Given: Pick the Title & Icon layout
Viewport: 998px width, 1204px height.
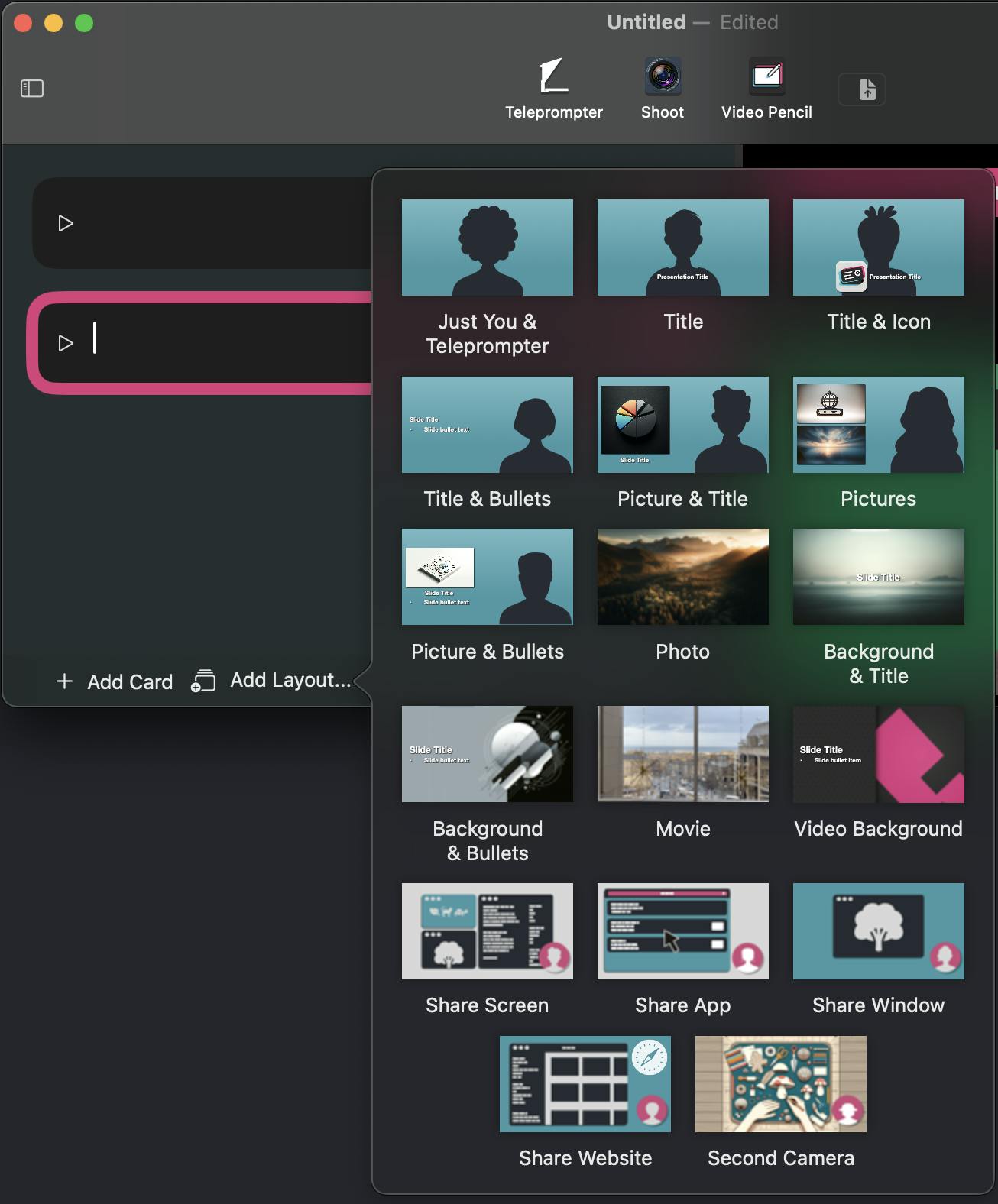Looking at the screenshot, I should (x=879, y=266).
